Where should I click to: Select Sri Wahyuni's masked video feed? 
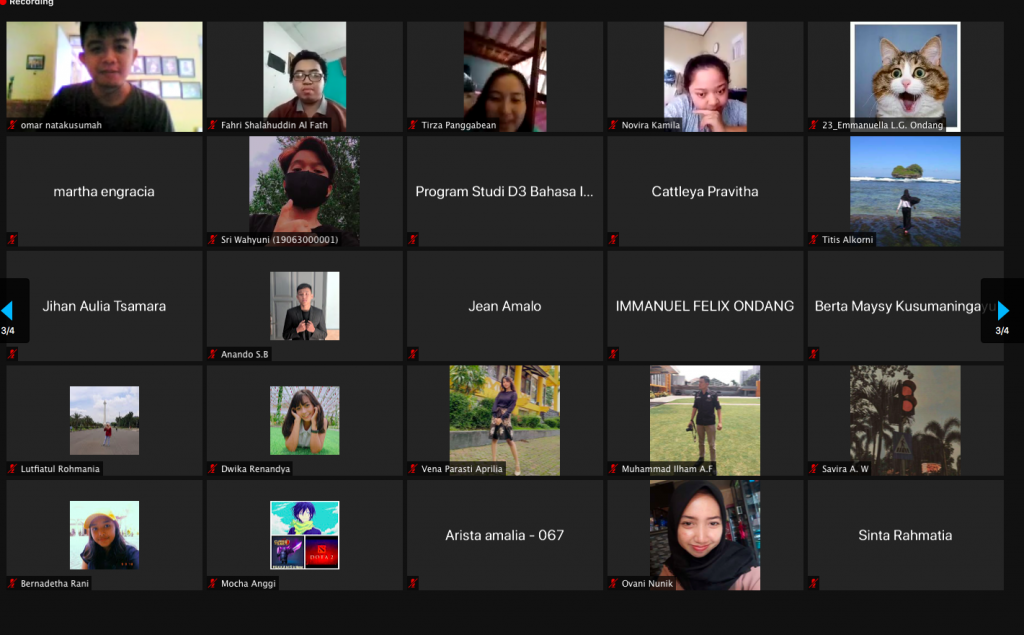click(x=304, y=191)
